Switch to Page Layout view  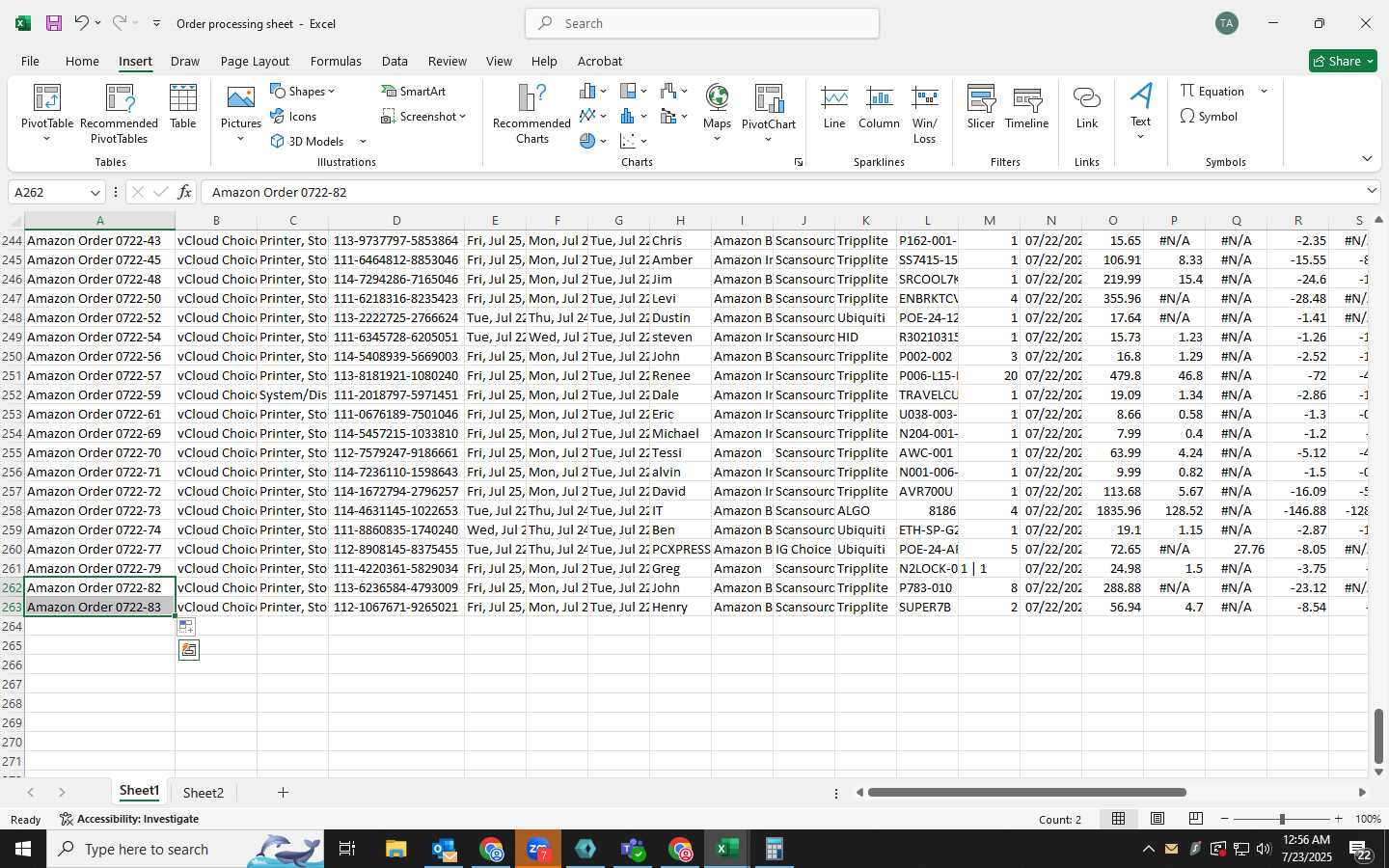[x=1157, y=819]
